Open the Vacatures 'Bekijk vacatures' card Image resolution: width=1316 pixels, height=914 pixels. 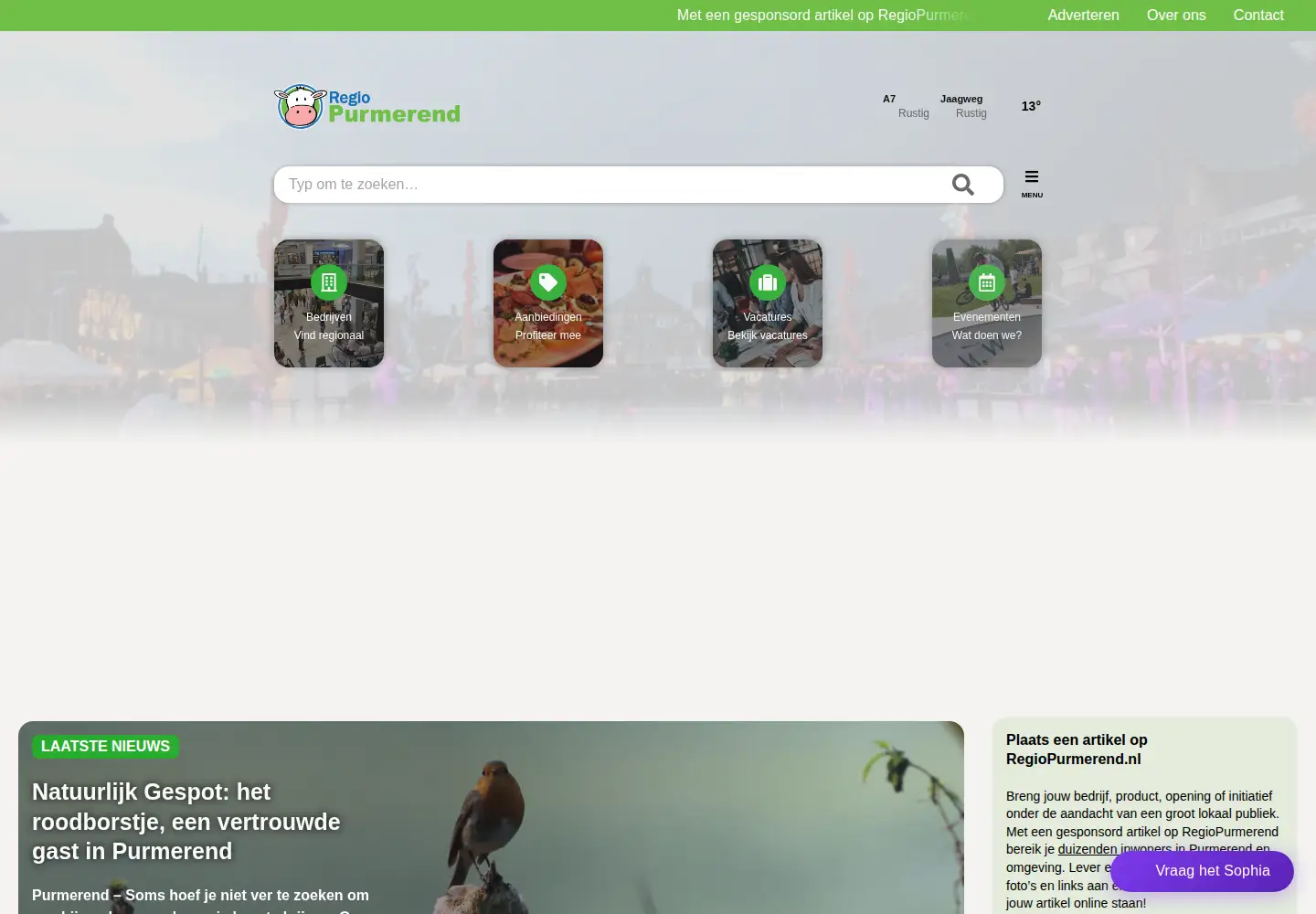click(768, 303)
